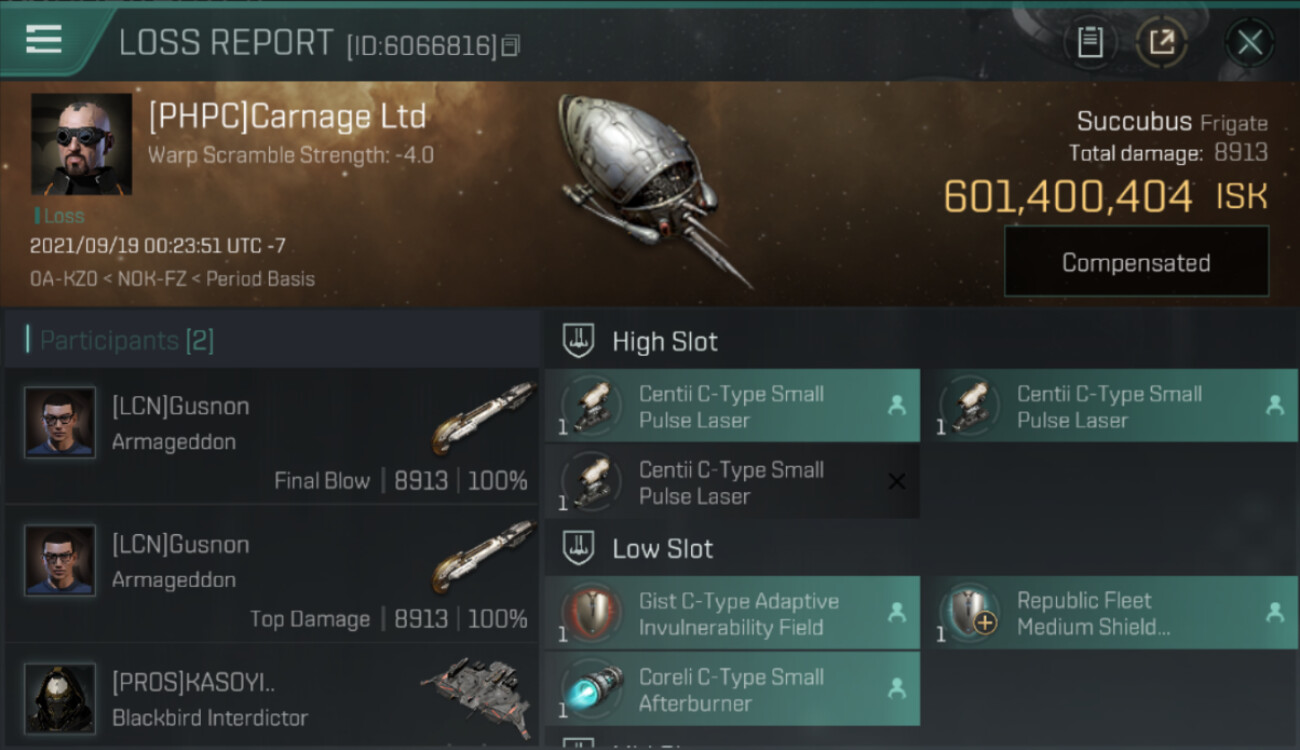Screen dimensions: 1300x750
Task: Select Gusnon Final Blow participant portrait
Action: click(60, 423)
